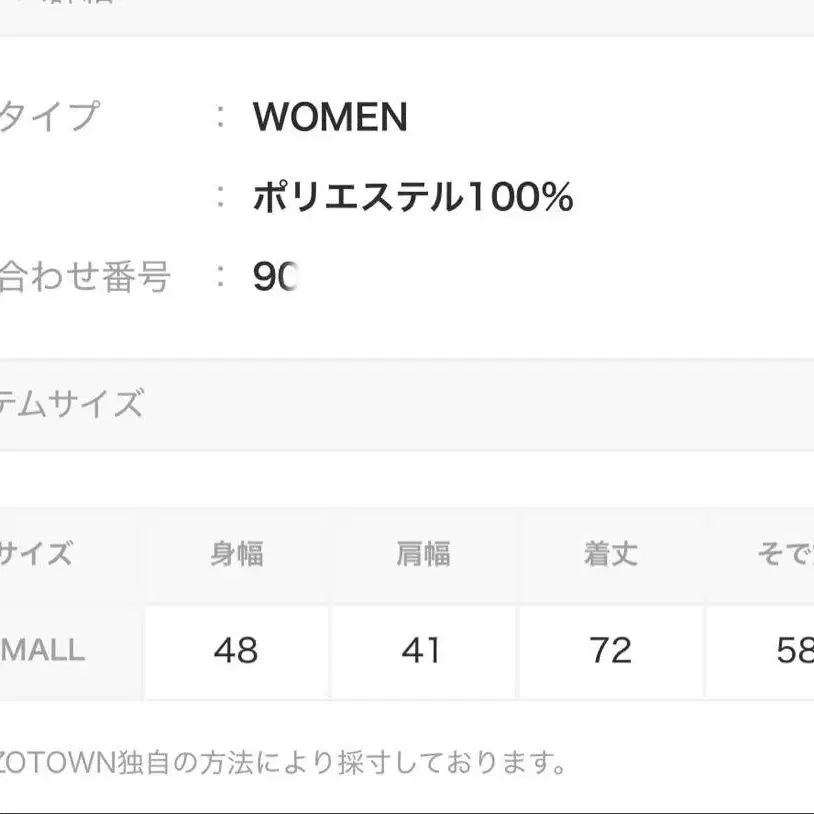Click the colon beside ポリエステル100%

pyautogui.click(x=221, y=198)
